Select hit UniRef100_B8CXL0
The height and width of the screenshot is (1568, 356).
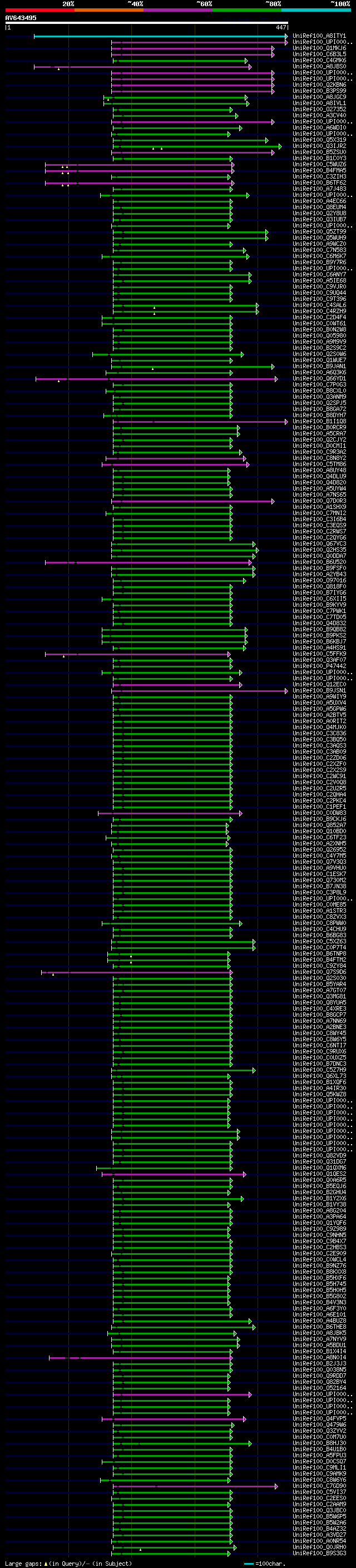pyautogui.click(x=319, y=392)
